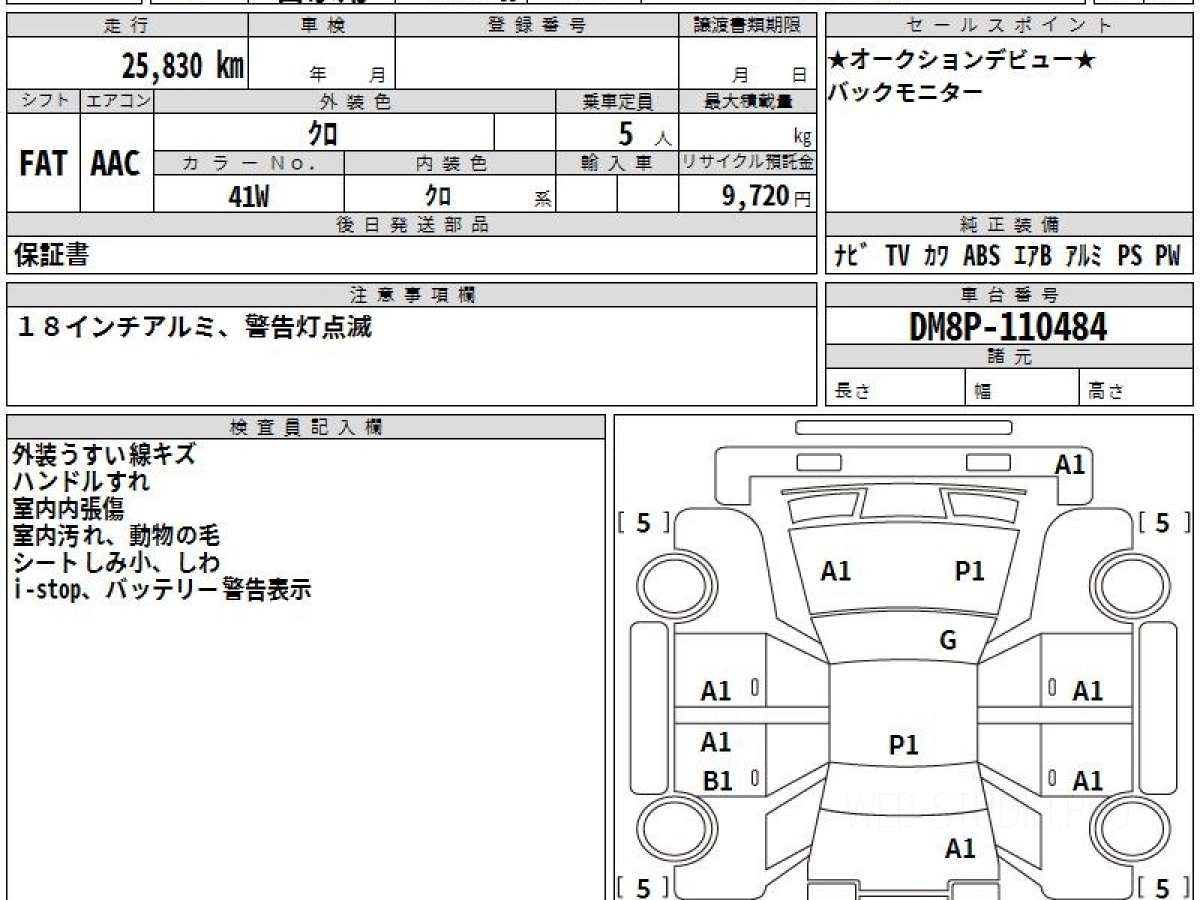1200x900 pixels.
Task: Select the カワ leather equipment mark
Action: [937, 256]
